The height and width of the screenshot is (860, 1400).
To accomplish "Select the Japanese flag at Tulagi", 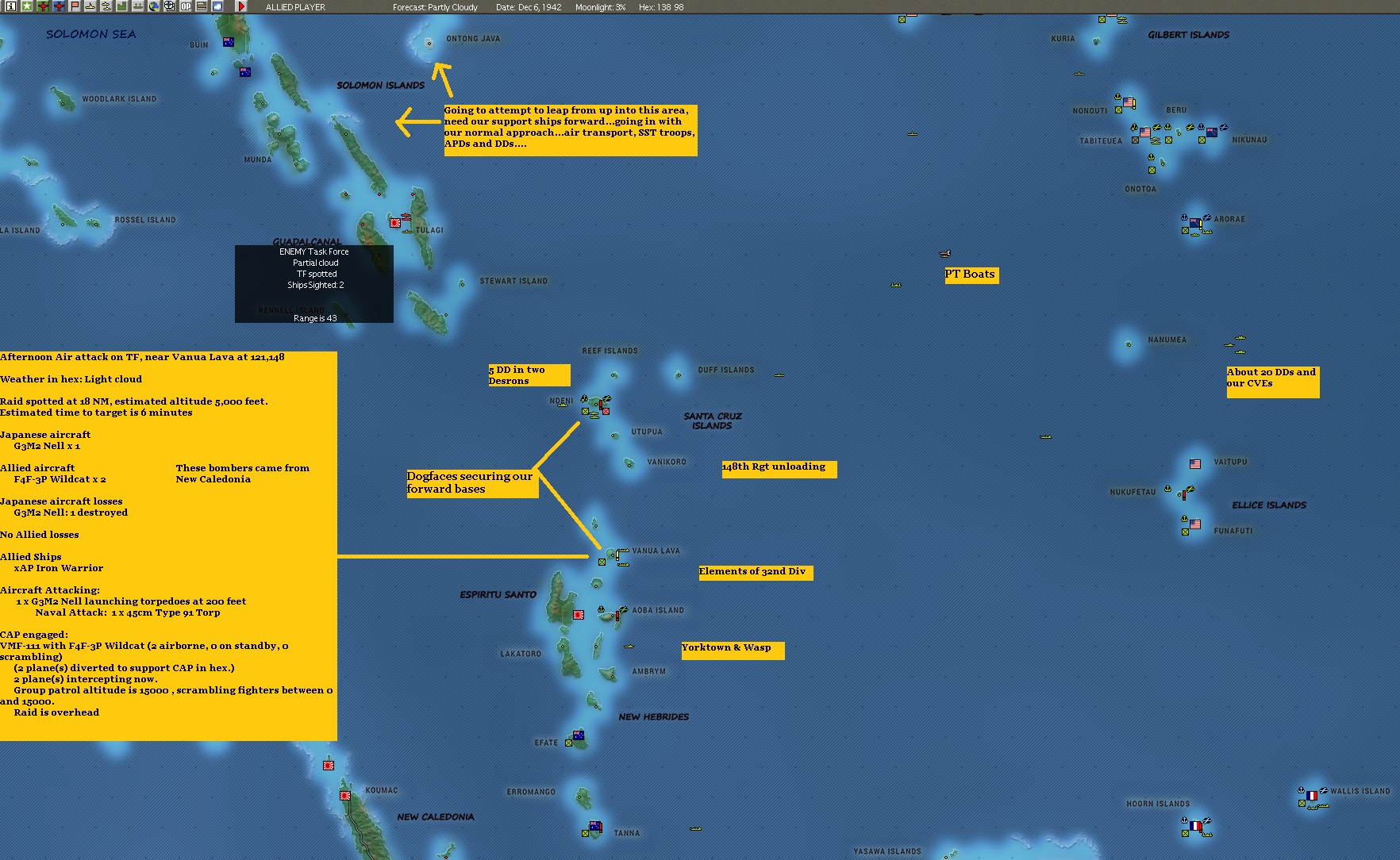I will [395, 223].
